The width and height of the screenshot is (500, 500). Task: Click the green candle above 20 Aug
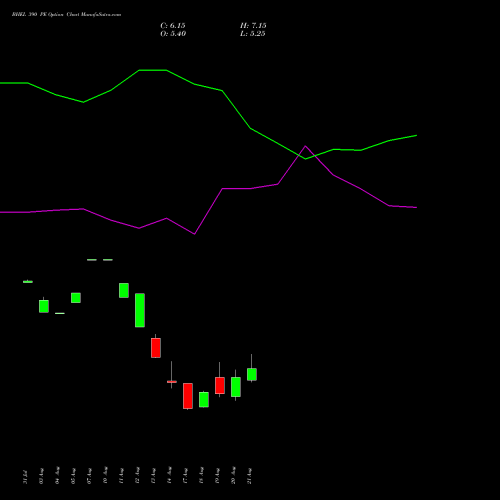[236, 387]
